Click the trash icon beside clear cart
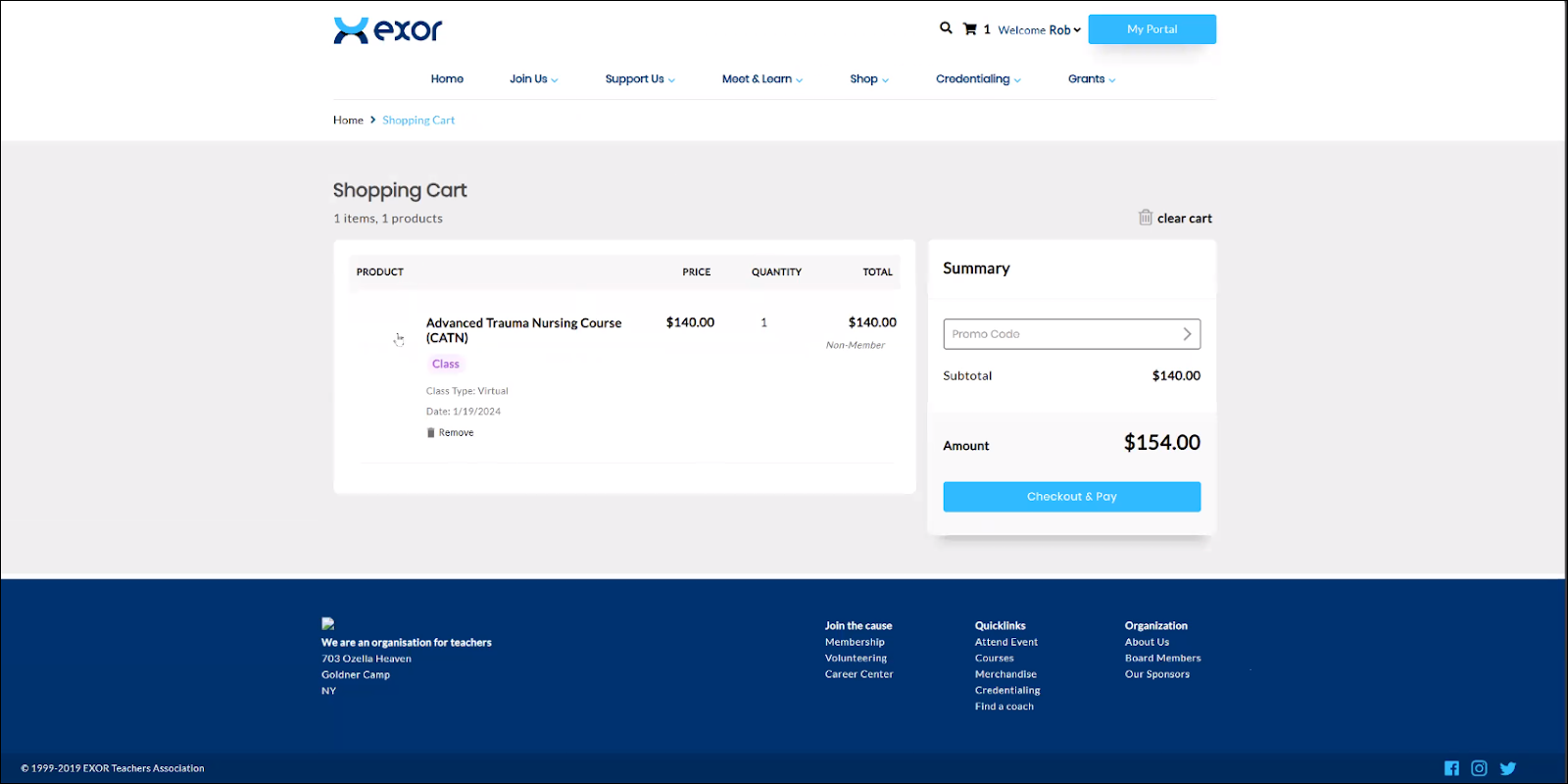1568x784 pixels. pos(1145,218)
